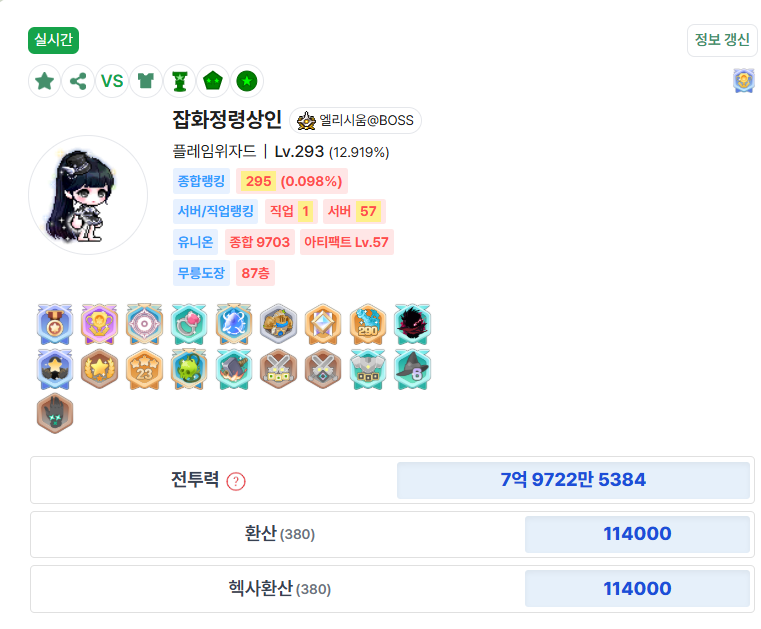Open the VS compare icon
761x629 pixels.
pos(112,81)
